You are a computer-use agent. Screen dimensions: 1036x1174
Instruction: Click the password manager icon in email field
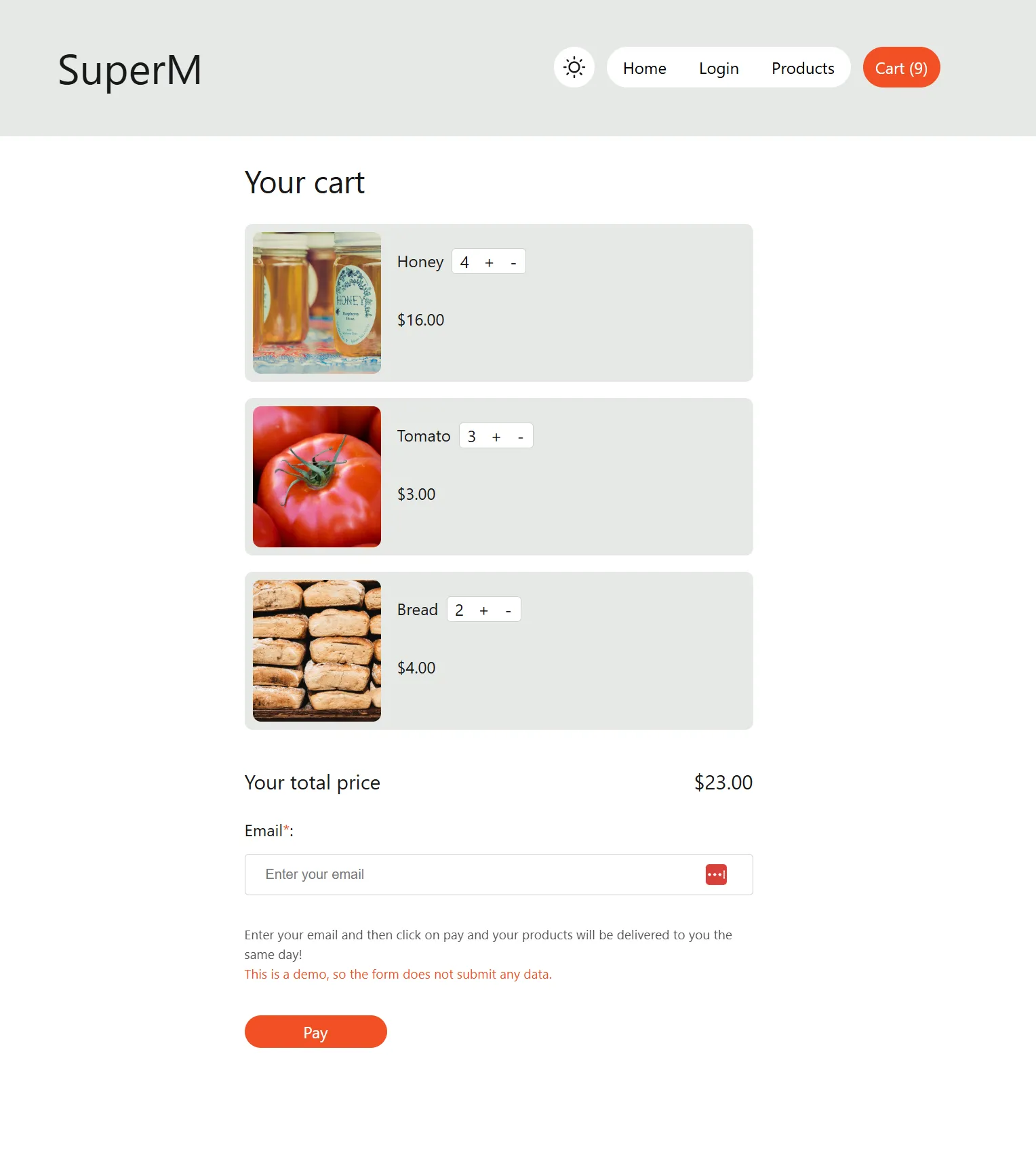[716, 874]
